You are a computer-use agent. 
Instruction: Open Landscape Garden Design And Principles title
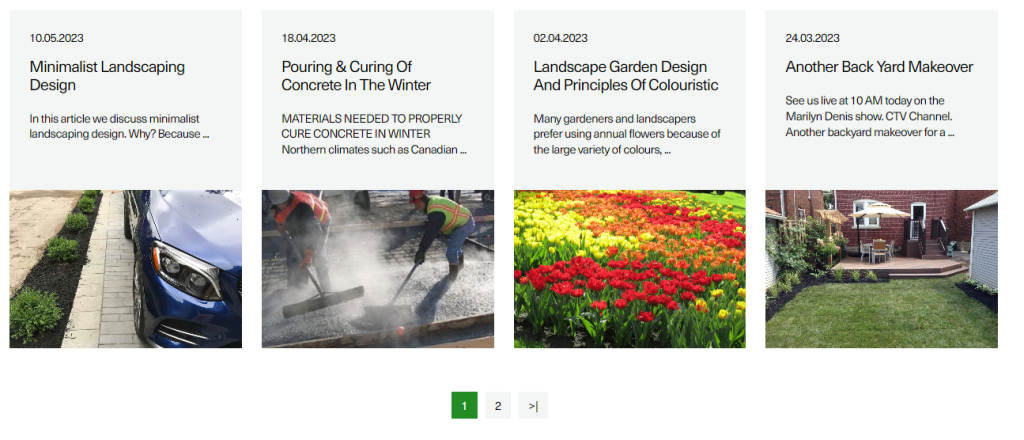pos(626,76)
